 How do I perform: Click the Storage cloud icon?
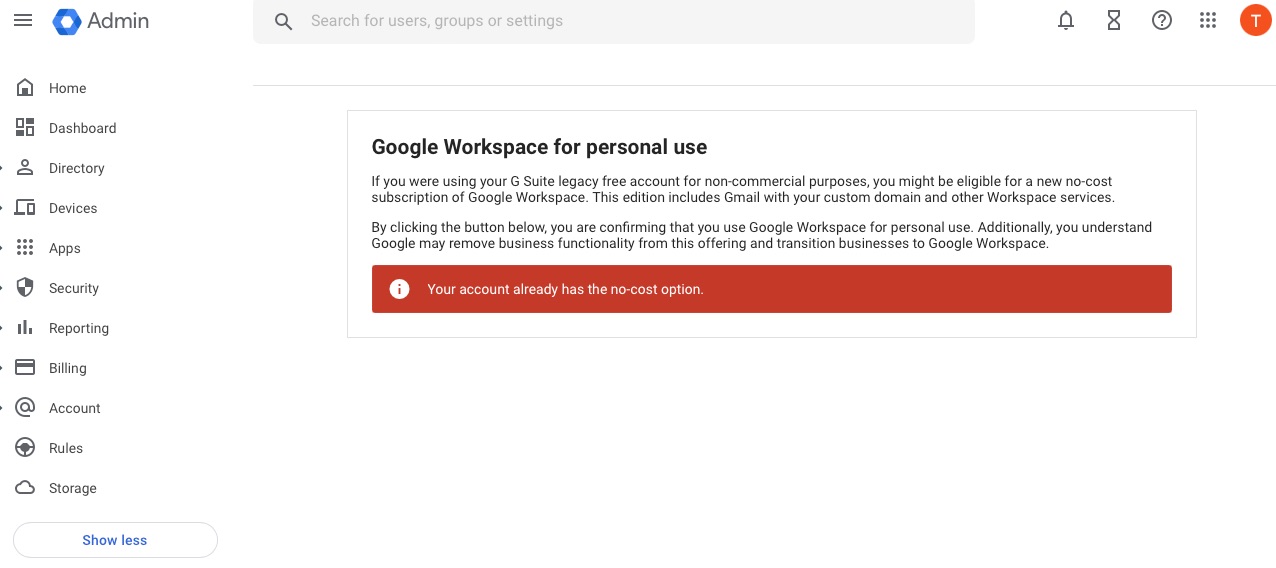point(25,487)
